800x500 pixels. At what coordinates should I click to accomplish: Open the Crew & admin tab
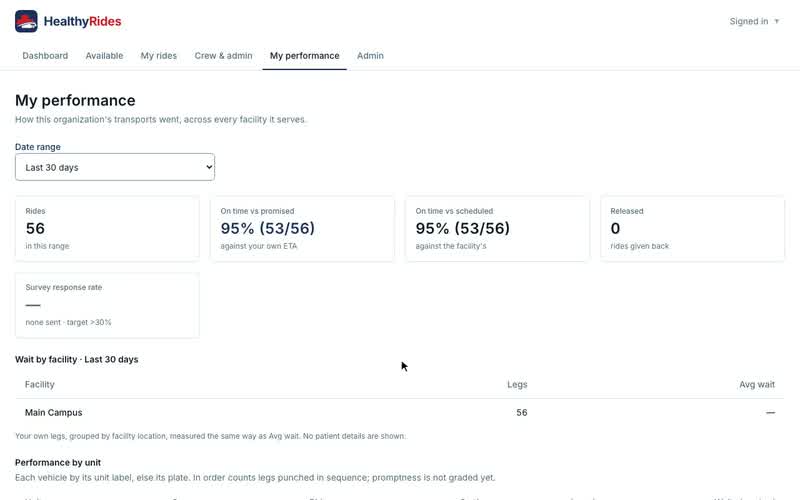pos(223,56)
